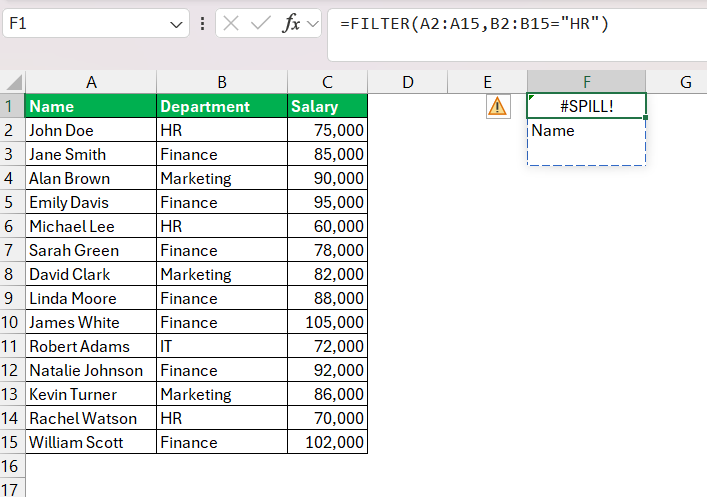This screenshot has height=497, width=707.
Task: Click John Doe's HR department cell
Action: click(222, 130)
